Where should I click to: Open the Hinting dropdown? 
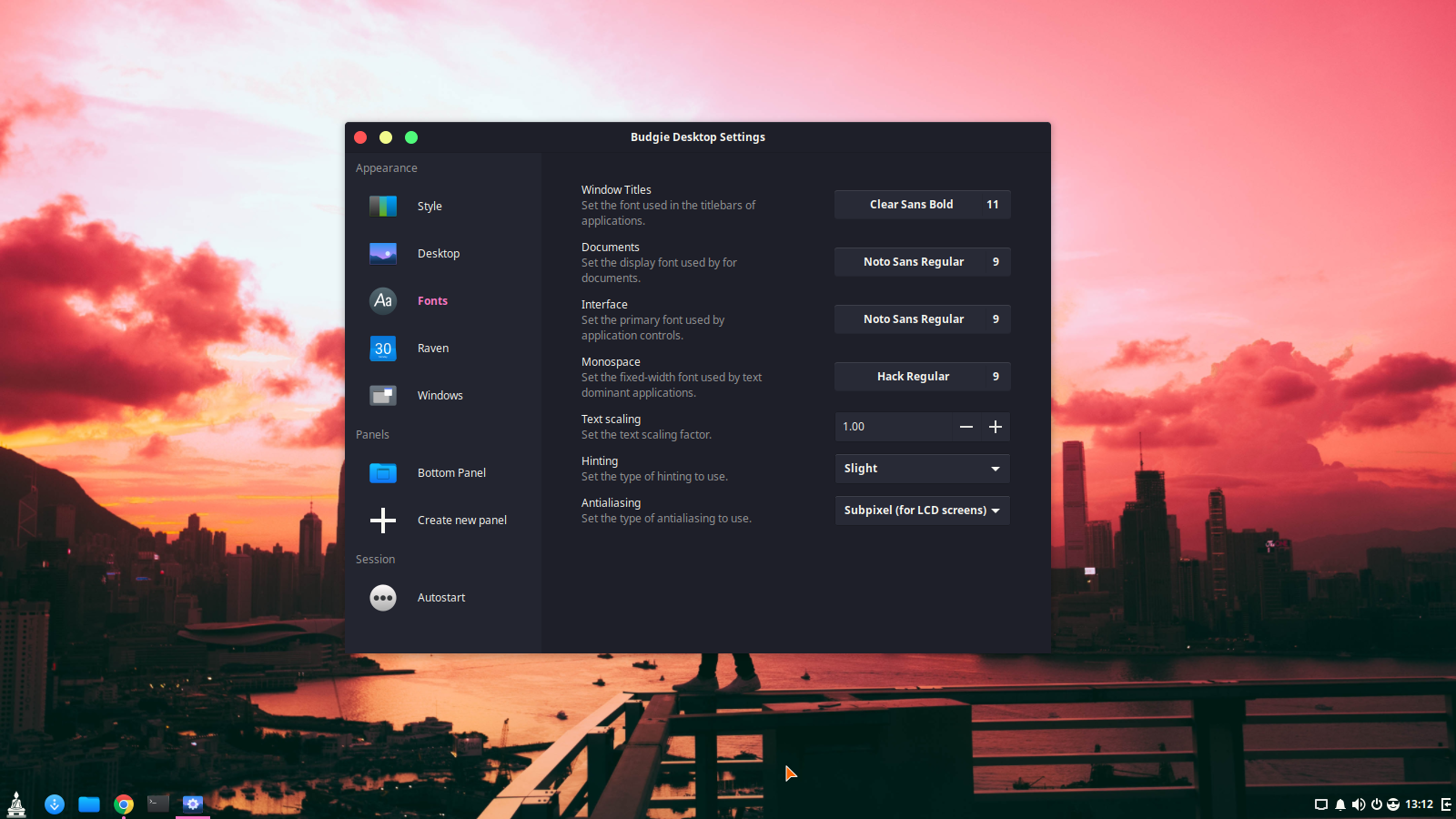coord(921,468)
